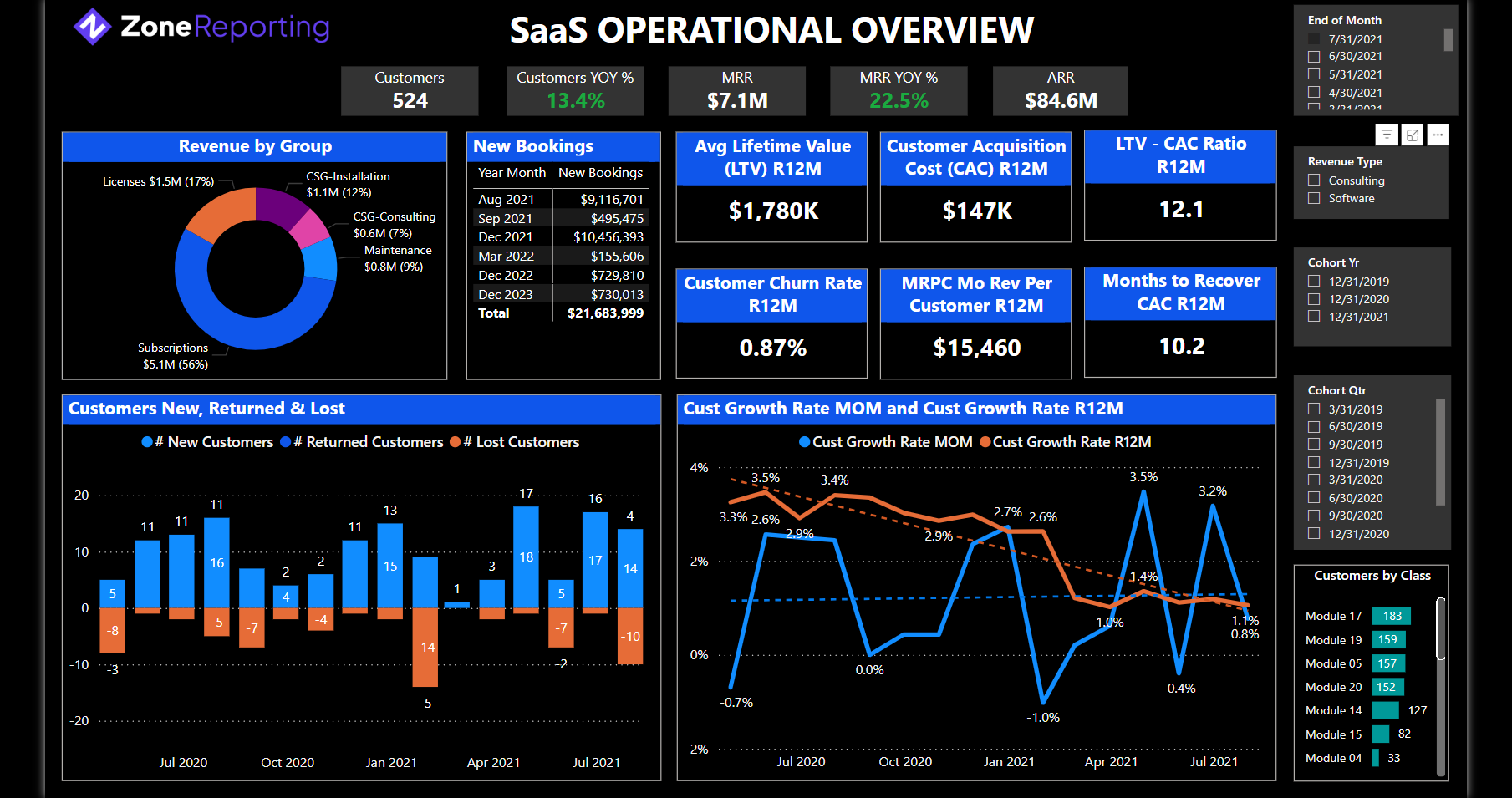Image resolution: width=1512 pixels, height=798 pixels.
Task: Sort by the New Bookings column header
Action: (600, 173)
